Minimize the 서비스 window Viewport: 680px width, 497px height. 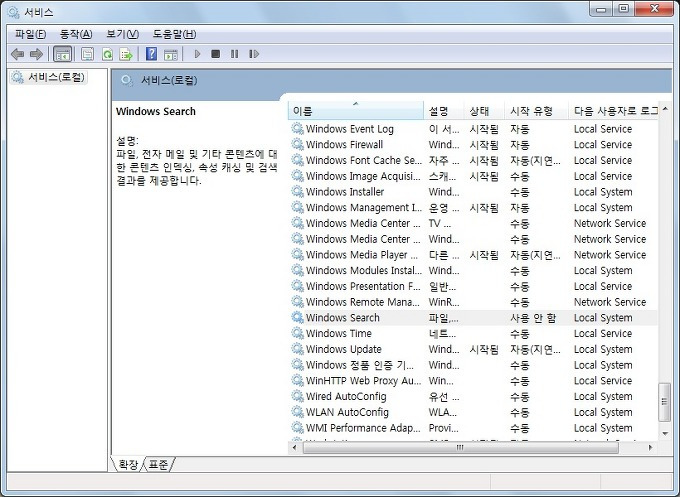(x=601, y=9)
